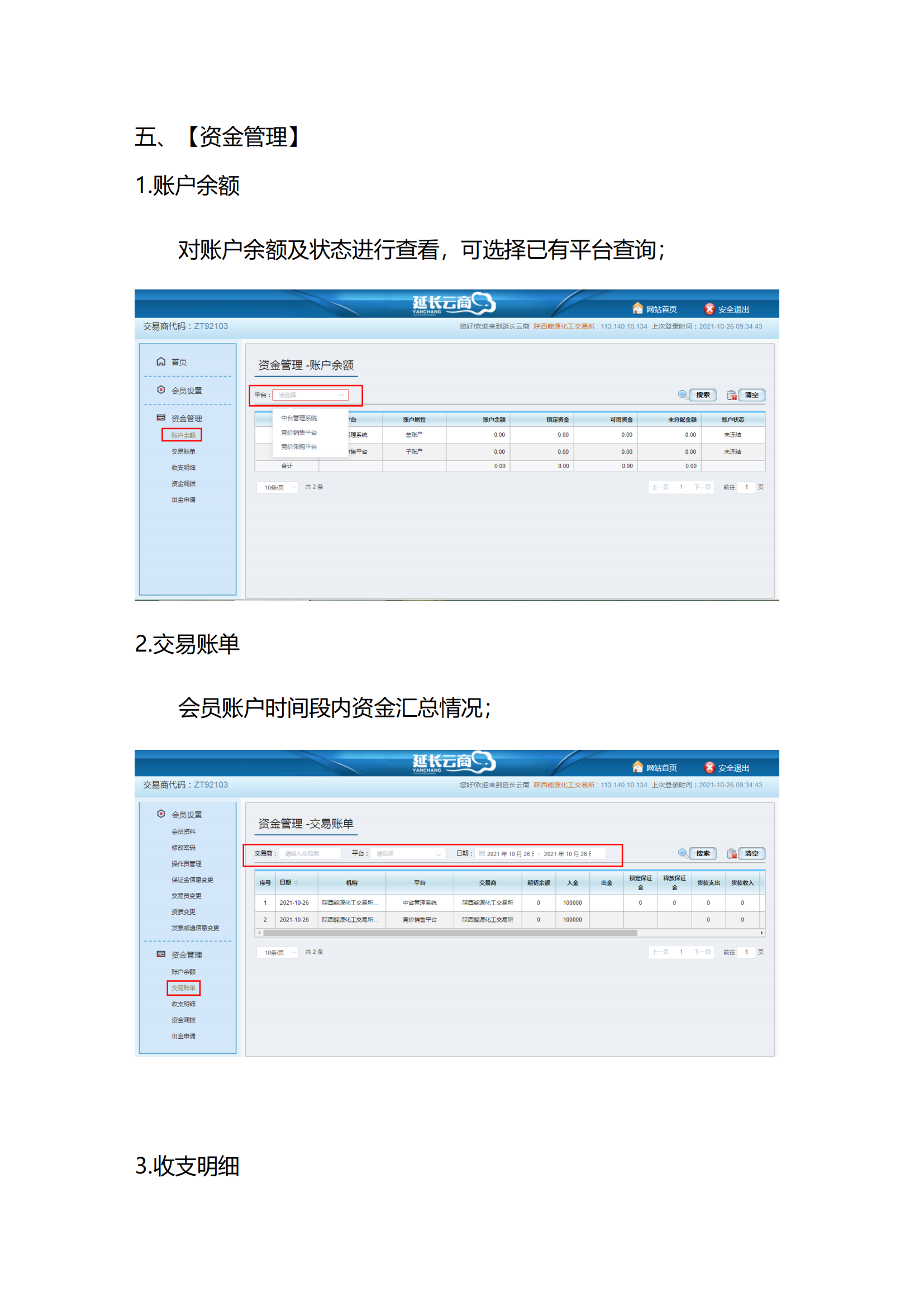This screenshot has width=924, height=1307.
Task: Click 会员设置 icon in 交易账单 screenshot sidebar
Action: [x=161, y=814]
